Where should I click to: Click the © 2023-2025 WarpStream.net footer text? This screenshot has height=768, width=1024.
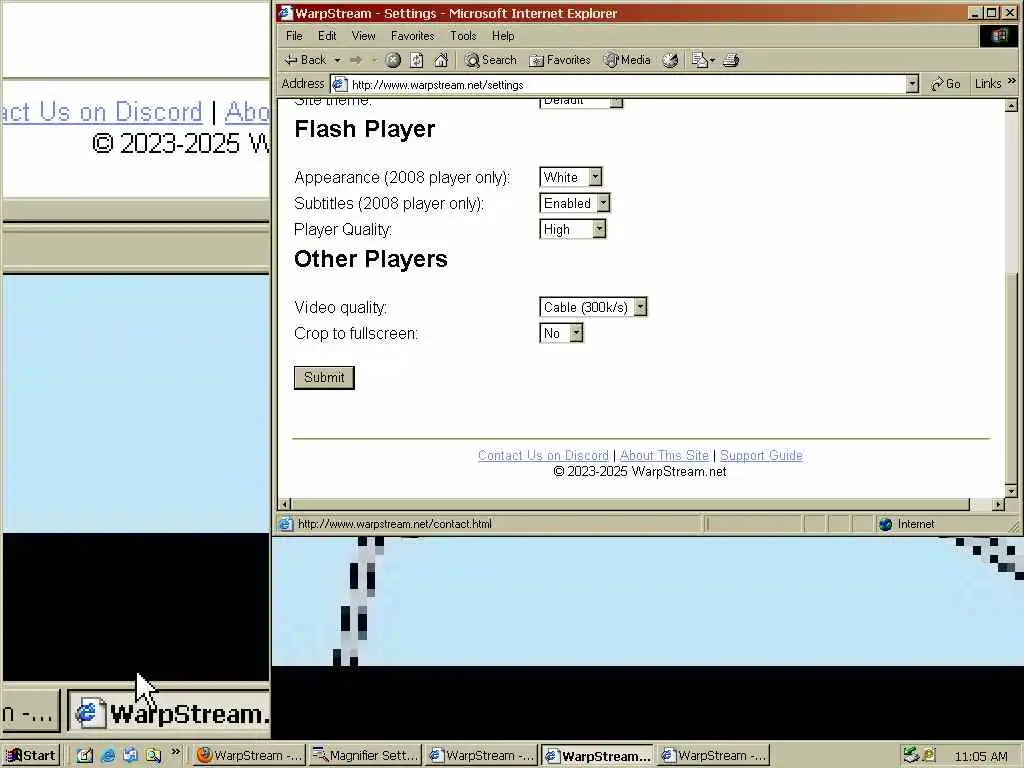tap(639, 472)
